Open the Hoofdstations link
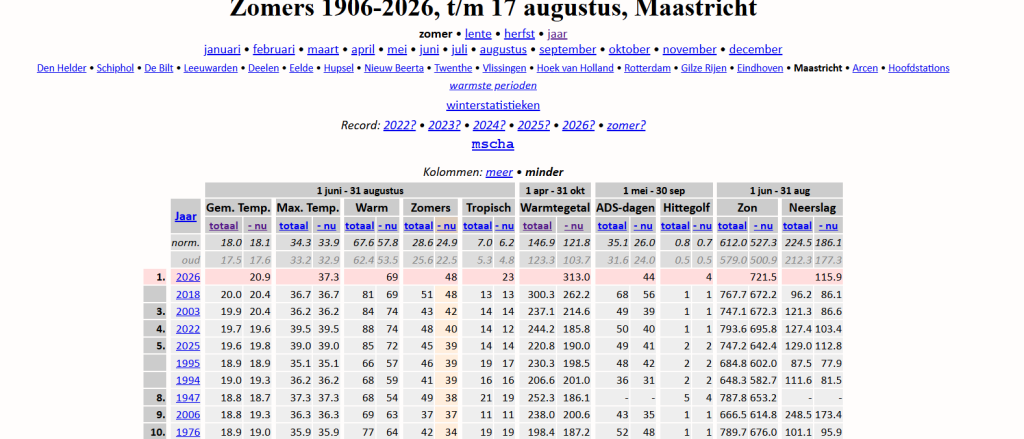Image resolution: width=1024 pixels, height=439 pixels. [x=919, y=68]
